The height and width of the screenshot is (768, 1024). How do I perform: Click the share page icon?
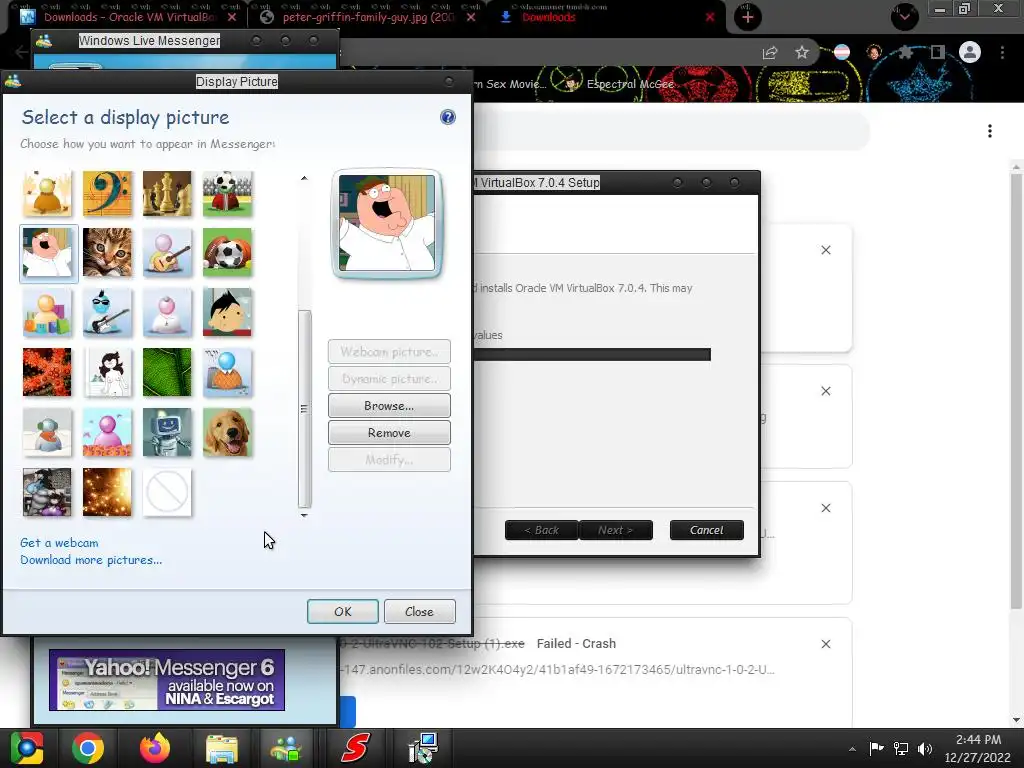pos(770,52)
